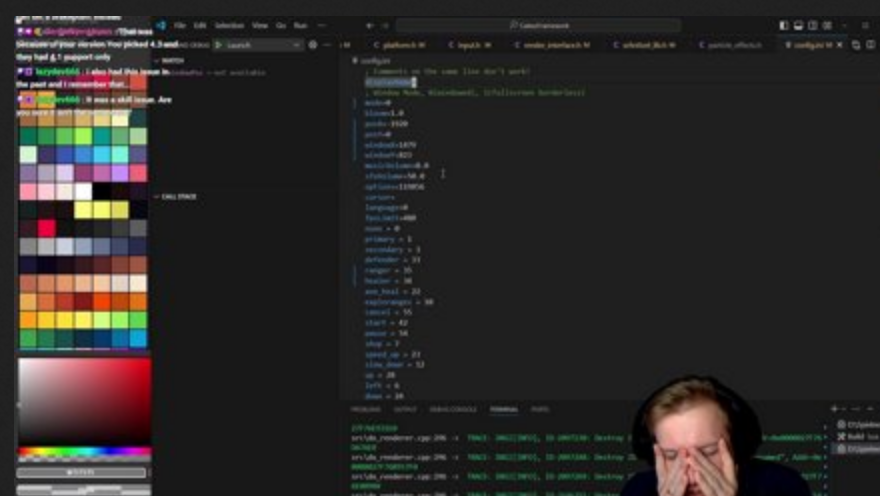Select the TERMINAL panel tab

(503, 410)
